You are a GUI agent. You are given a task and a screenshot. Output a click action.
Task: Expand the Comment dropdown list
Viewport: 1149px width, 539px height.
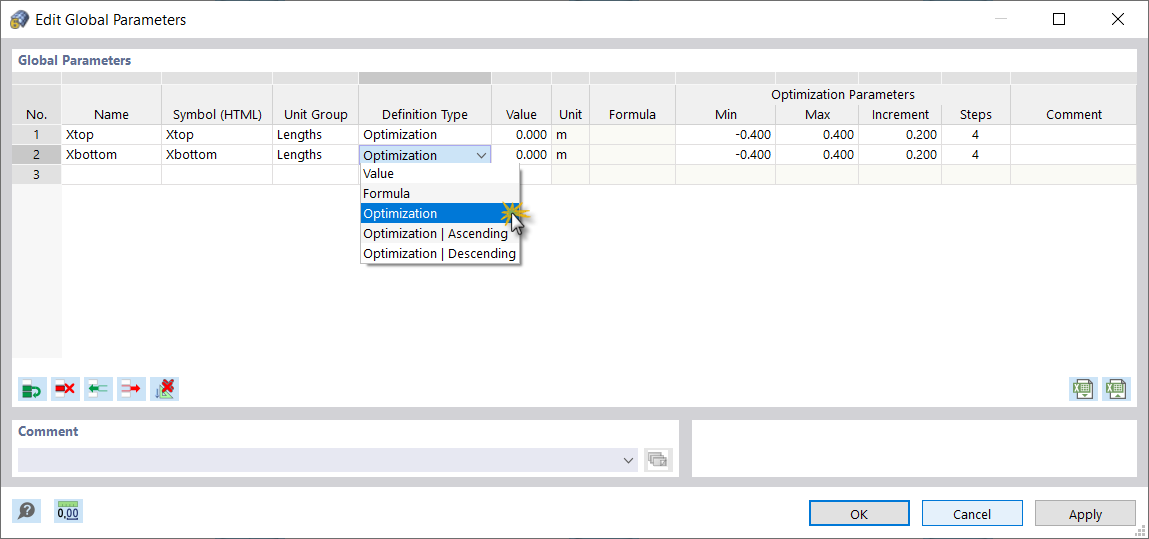coord(629,460)
